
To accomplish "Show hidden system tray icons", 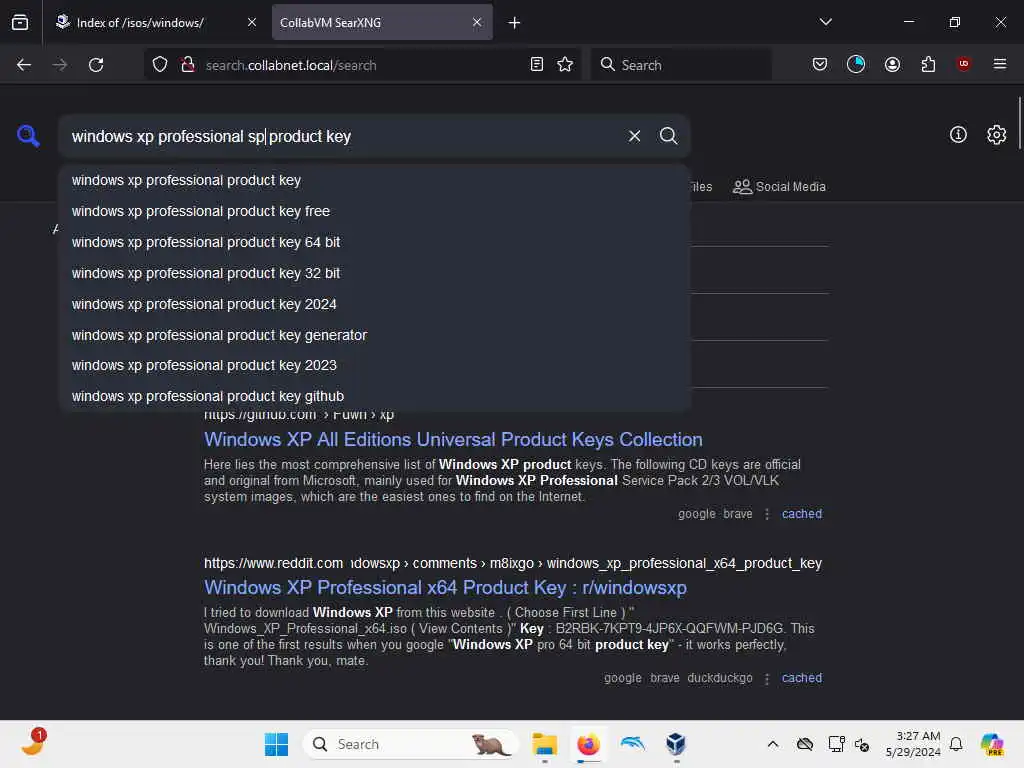I will click(773, 744).
